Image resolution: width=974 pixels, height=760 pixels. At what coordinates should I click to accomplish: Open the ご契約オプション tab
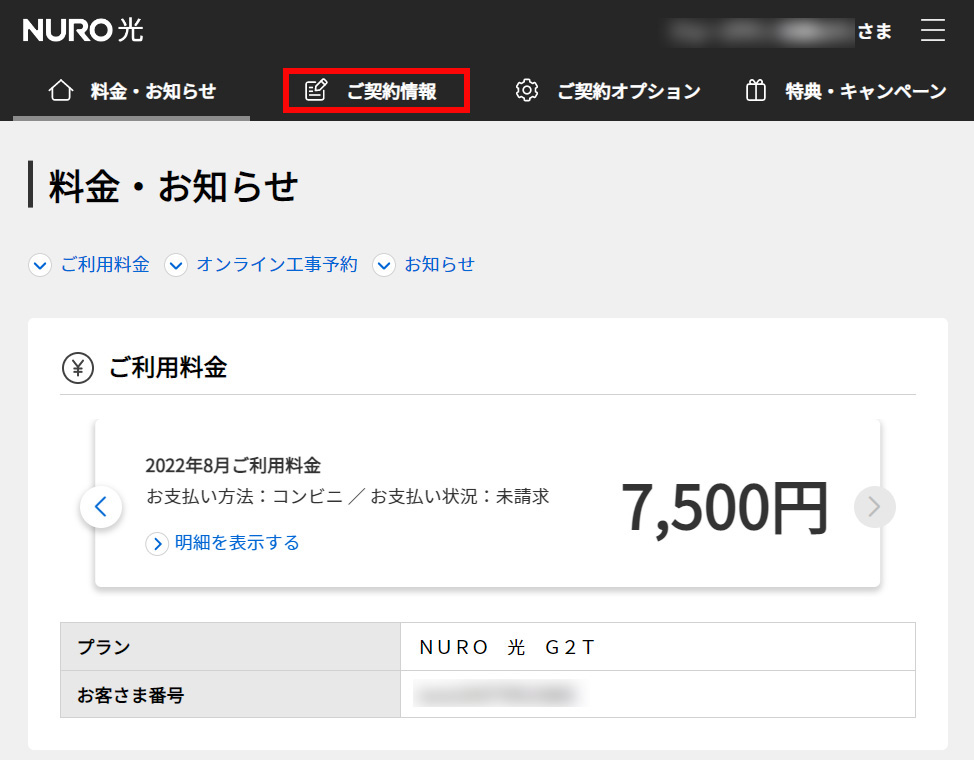pos(608,91)
